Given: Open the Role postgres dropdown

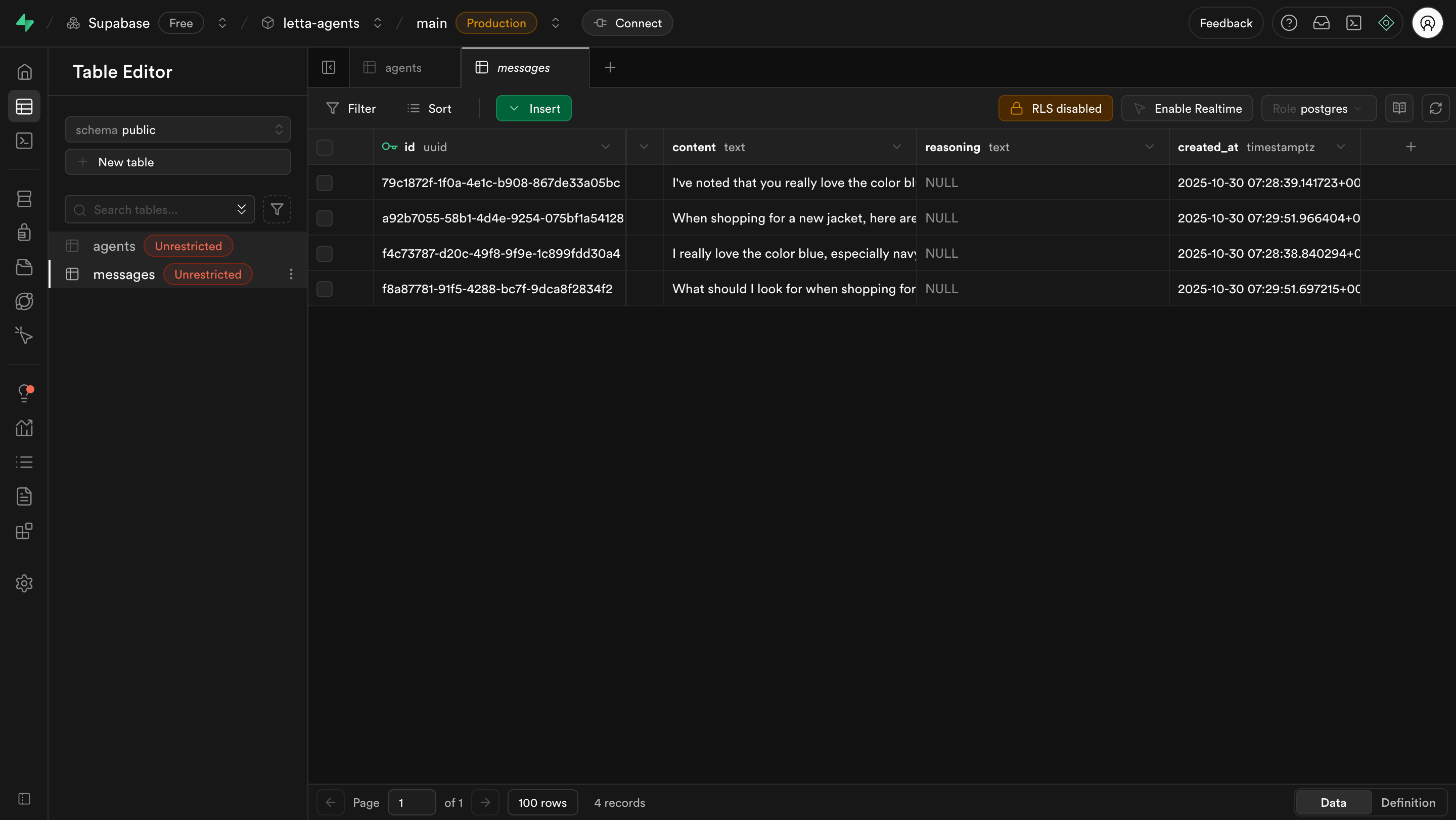Looking at the screenshot, I should [x=1318, y=108].
